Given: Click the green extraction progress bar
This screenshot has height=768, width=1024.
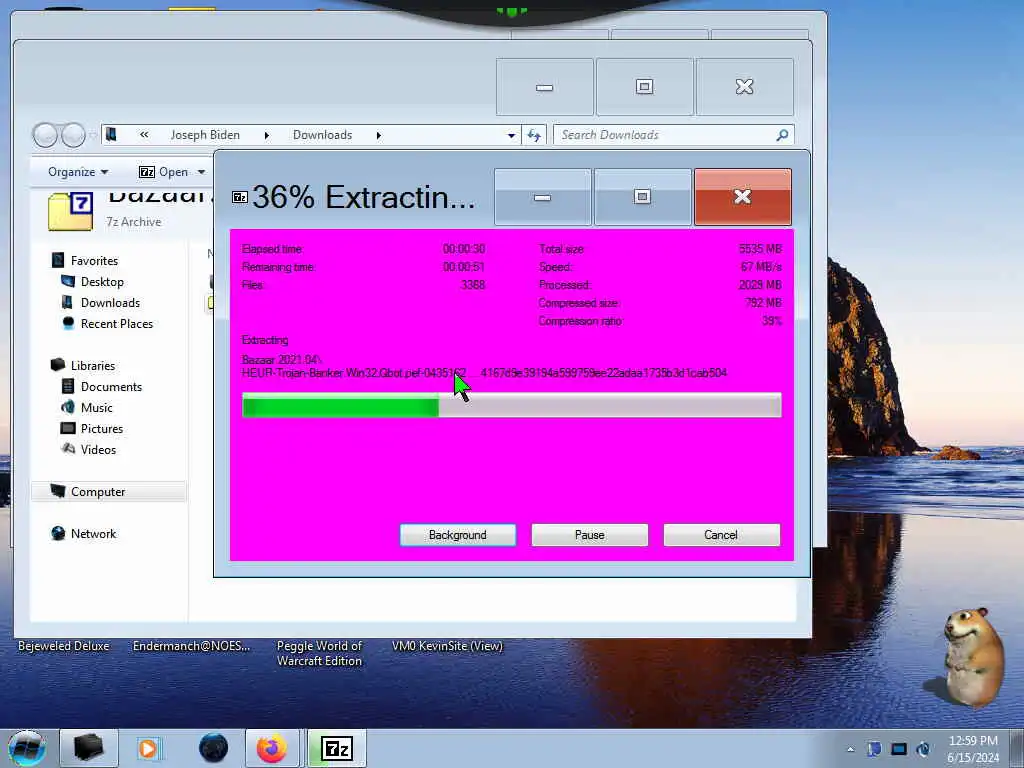Looking at the screenshot, I should click(x=511, y=406).
